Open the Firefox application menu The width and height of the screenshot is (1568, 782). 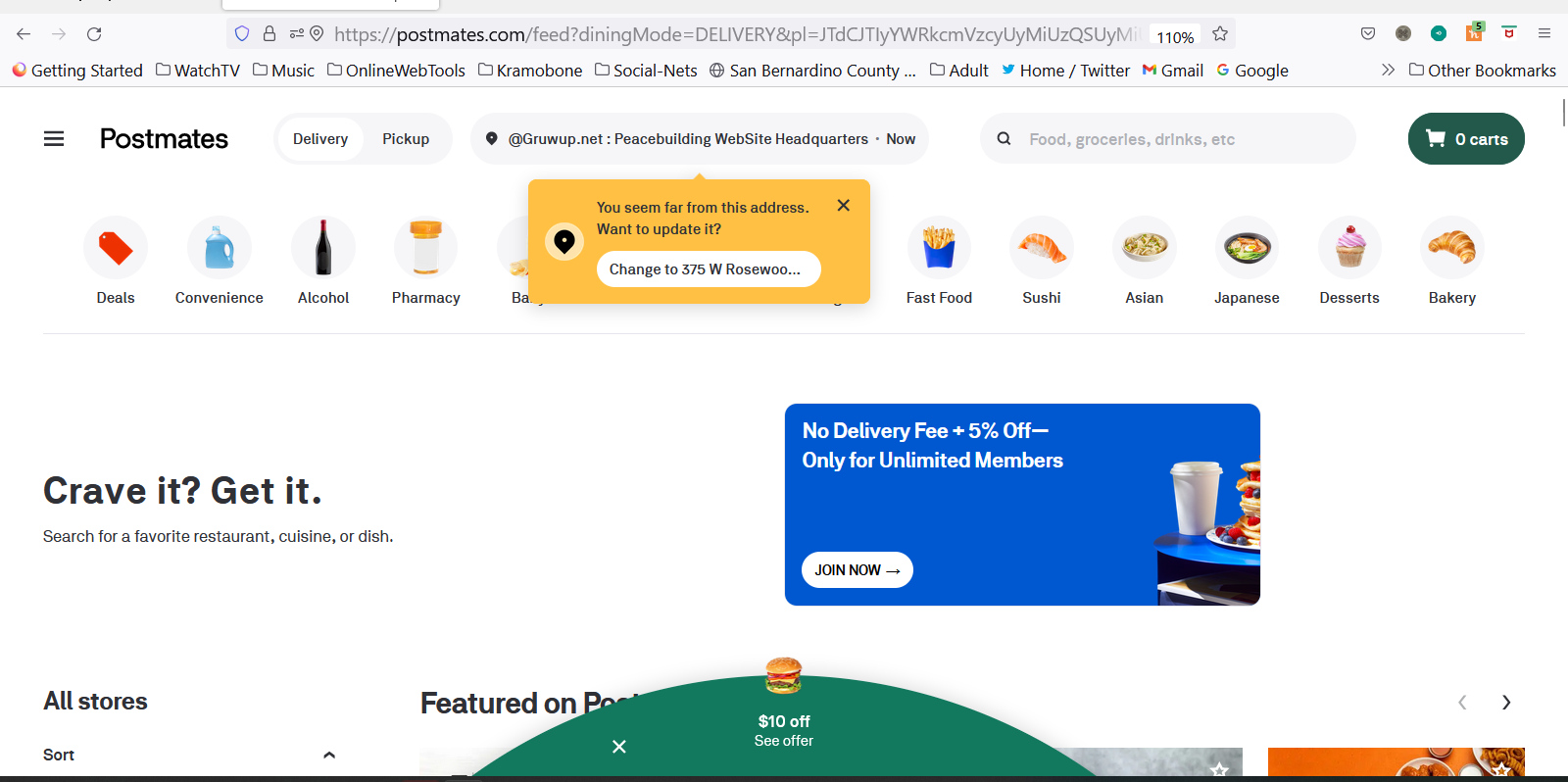tap(1544, 33)
